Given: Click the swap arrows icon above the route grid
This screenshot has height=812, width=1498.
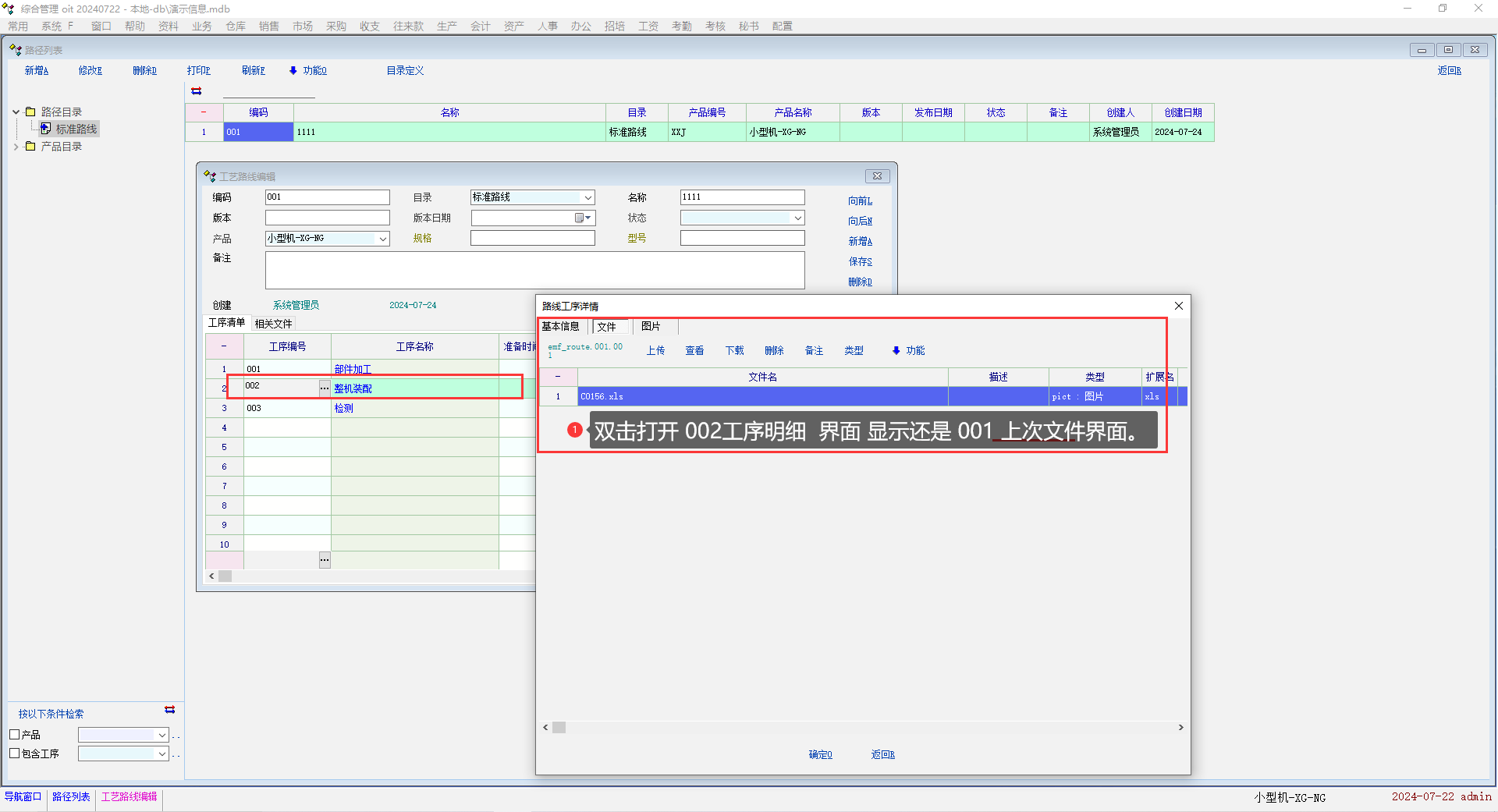Looking at the screenshot, I should pyautogui.click(x=197, y=91).
